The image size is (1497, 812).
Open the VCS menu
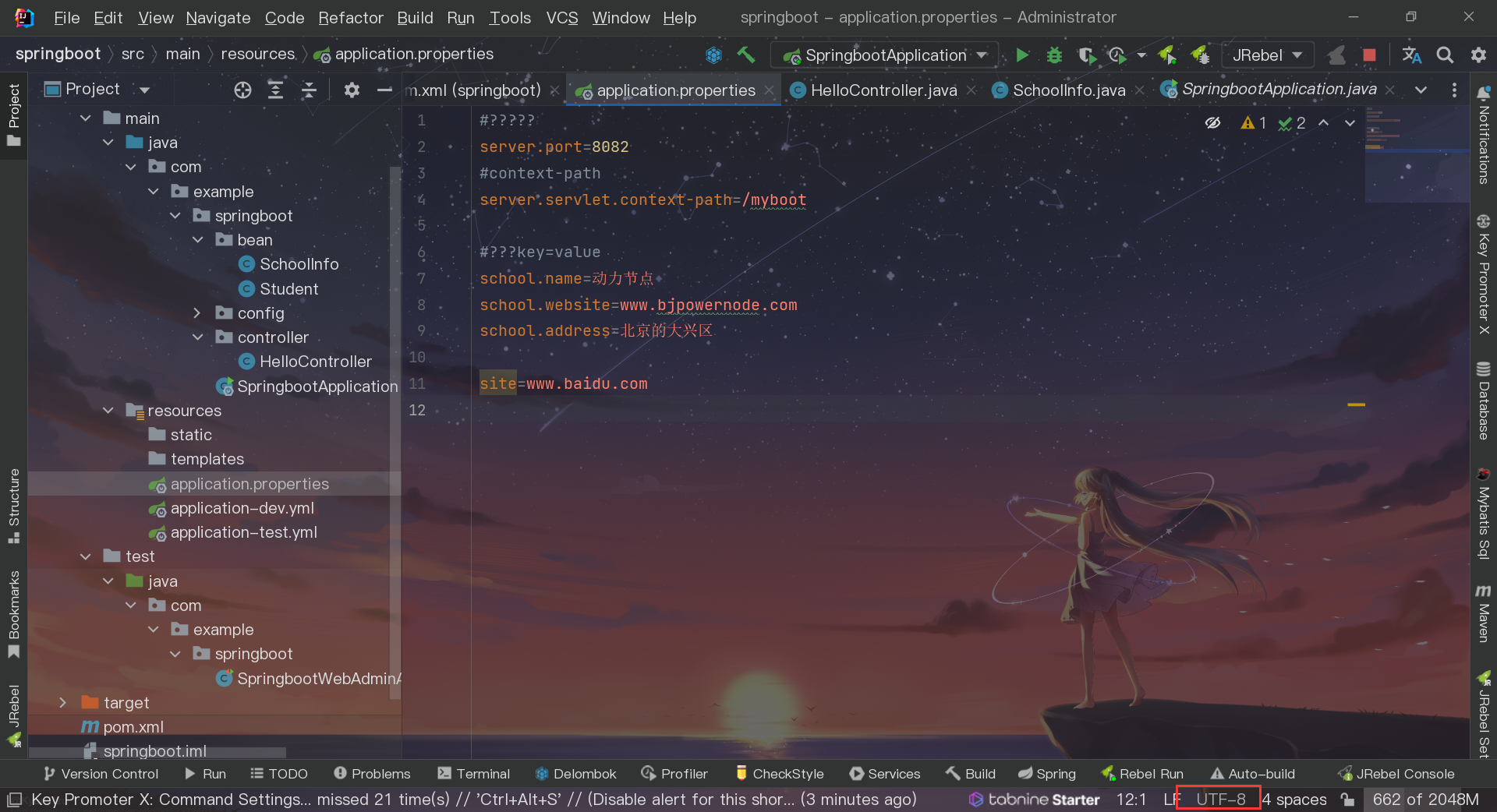(561, 18)
